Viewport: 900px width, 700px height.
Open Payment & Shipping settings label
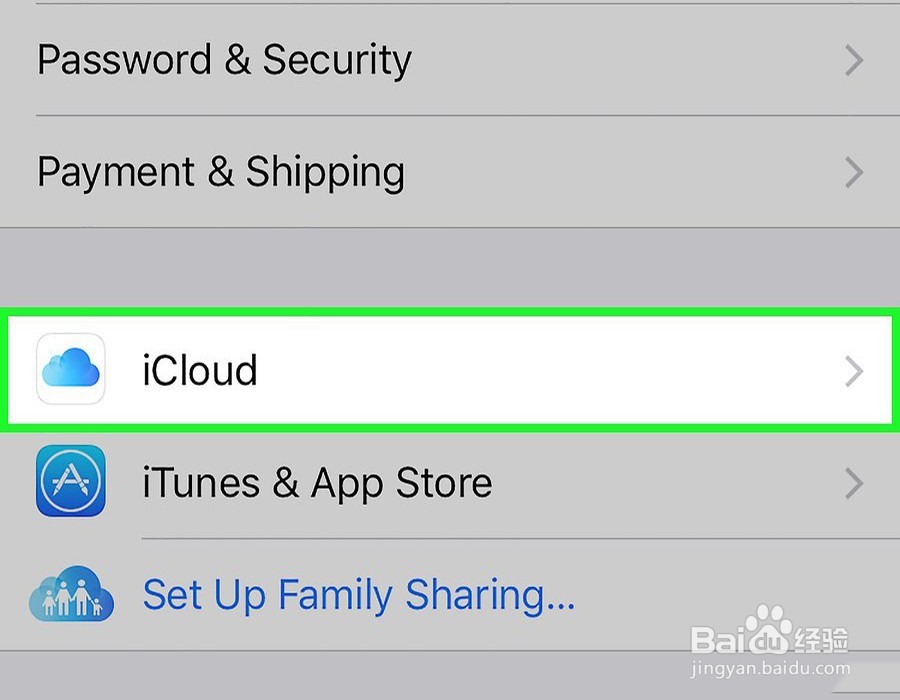pos(221,172)
